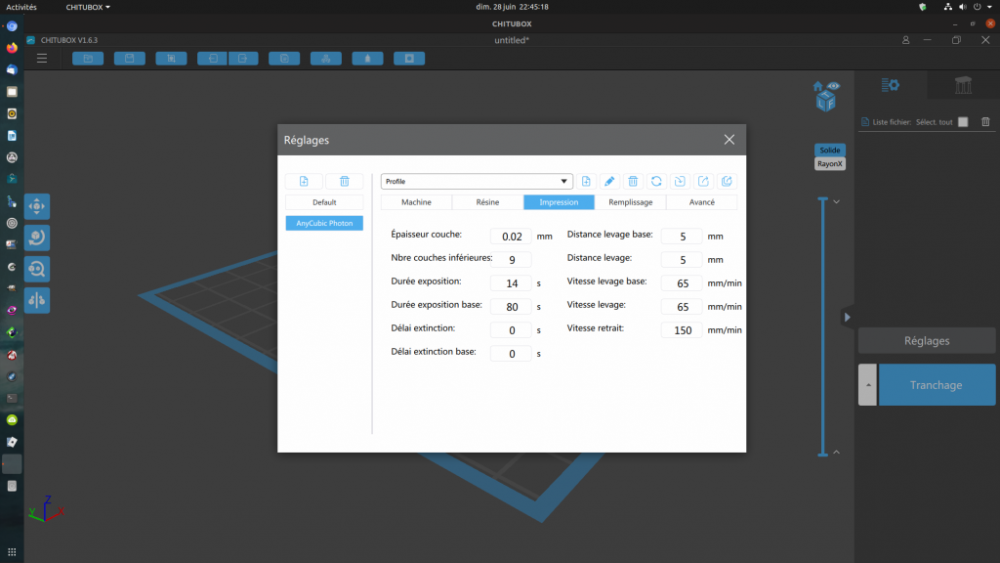1000x563 pixels.
Task: Click the hollow/dig tool toolbar icon
Action: 367,59
